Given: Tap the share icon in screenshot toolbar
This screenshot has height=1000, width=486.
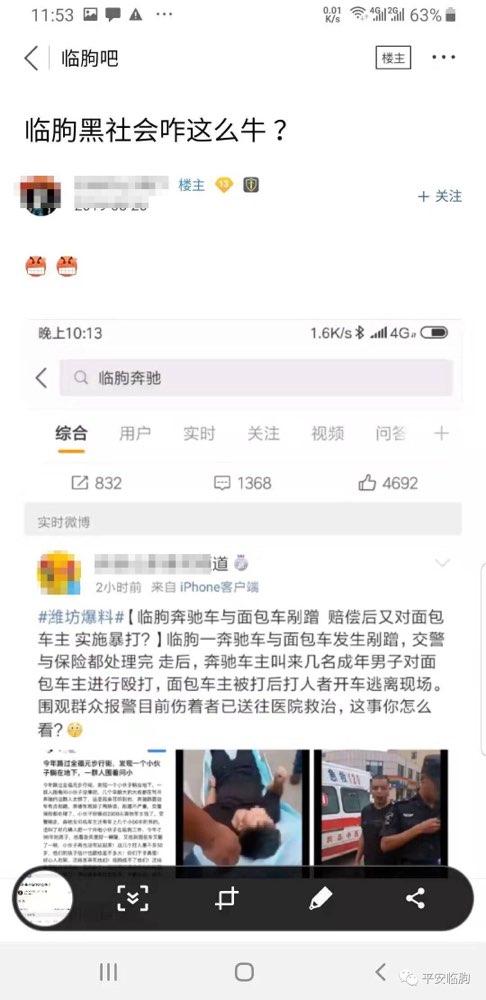Looking at the screenshot, I should [x=415, y=898].
